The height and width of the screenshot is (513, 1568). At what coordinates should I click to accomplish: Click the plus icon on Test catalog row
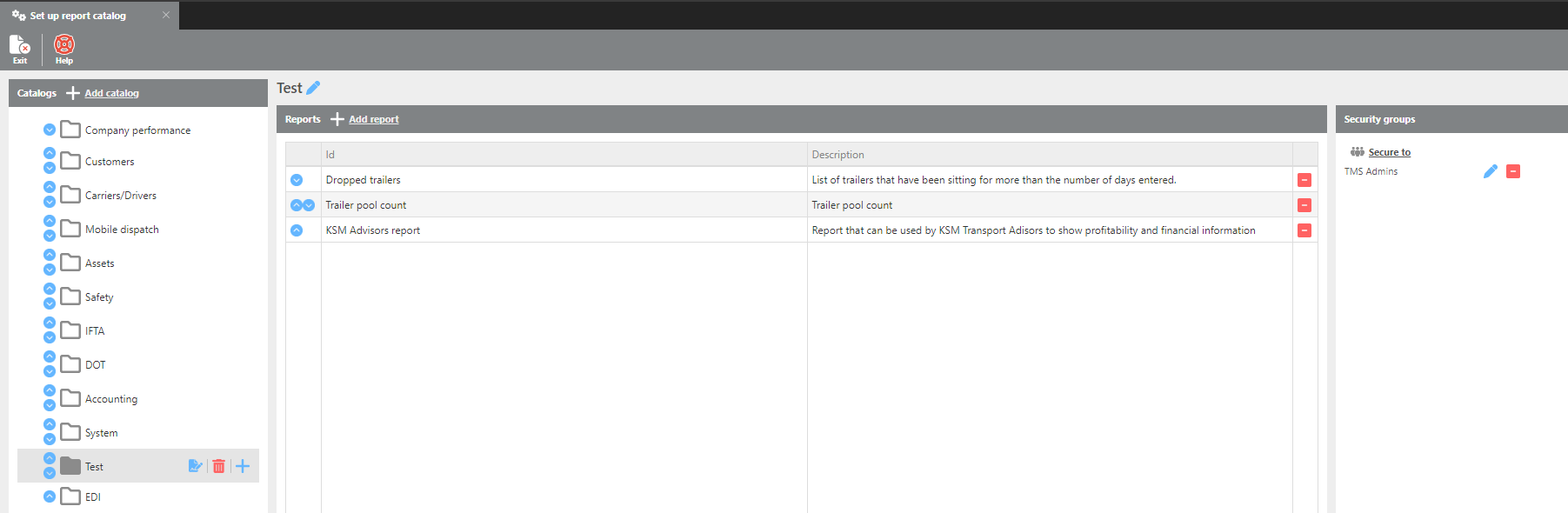click(243, 466)
